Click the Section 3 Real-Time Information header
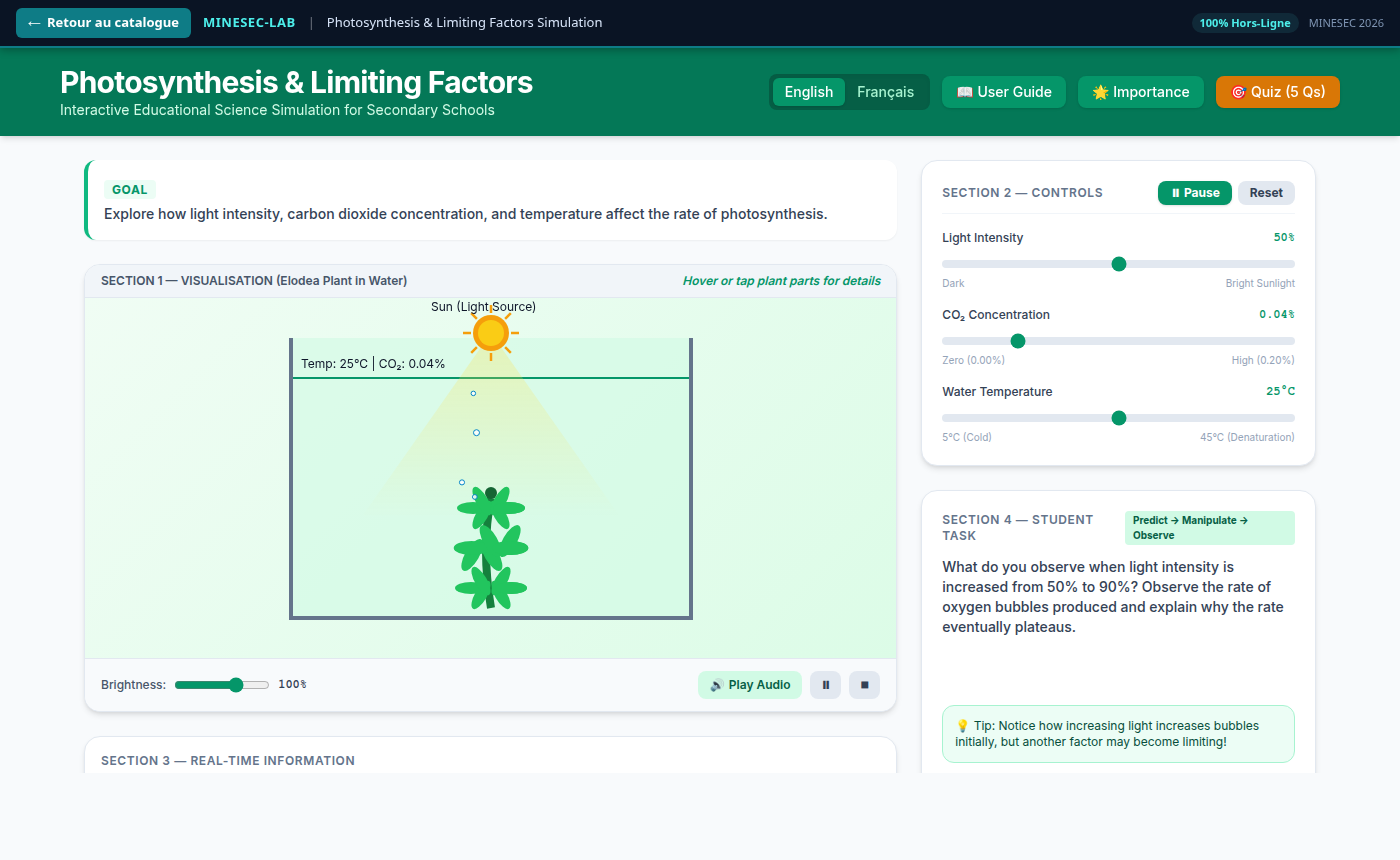Image resolution: width=1400 pixels, height=860 pixels. (228, 761)
